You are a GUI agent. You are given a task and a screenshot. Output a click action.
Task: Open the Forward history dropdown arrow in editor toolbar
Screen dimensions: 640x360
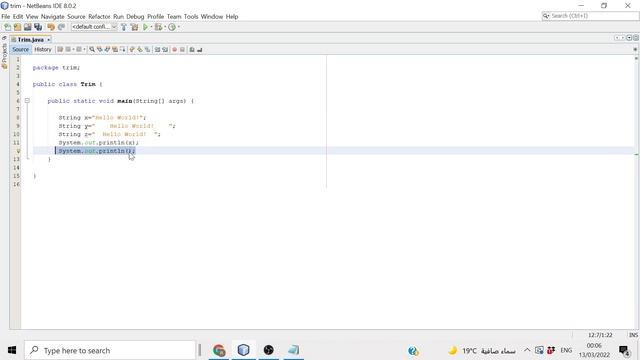tap(84, 49)
